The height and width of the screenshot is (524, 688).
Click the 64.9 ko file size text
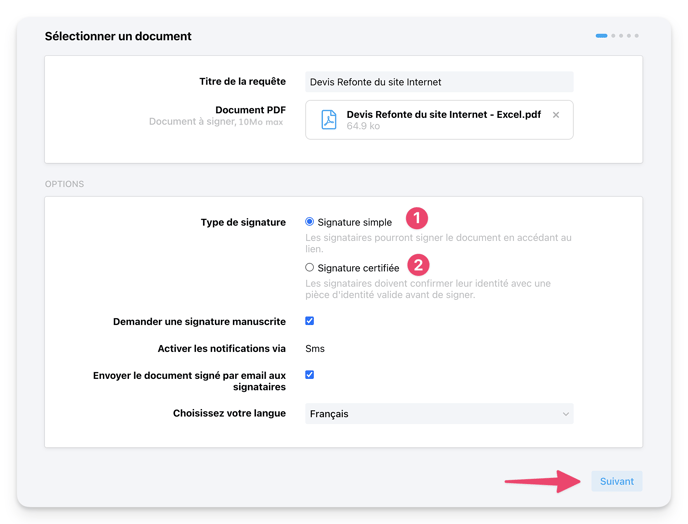(363, 126)
